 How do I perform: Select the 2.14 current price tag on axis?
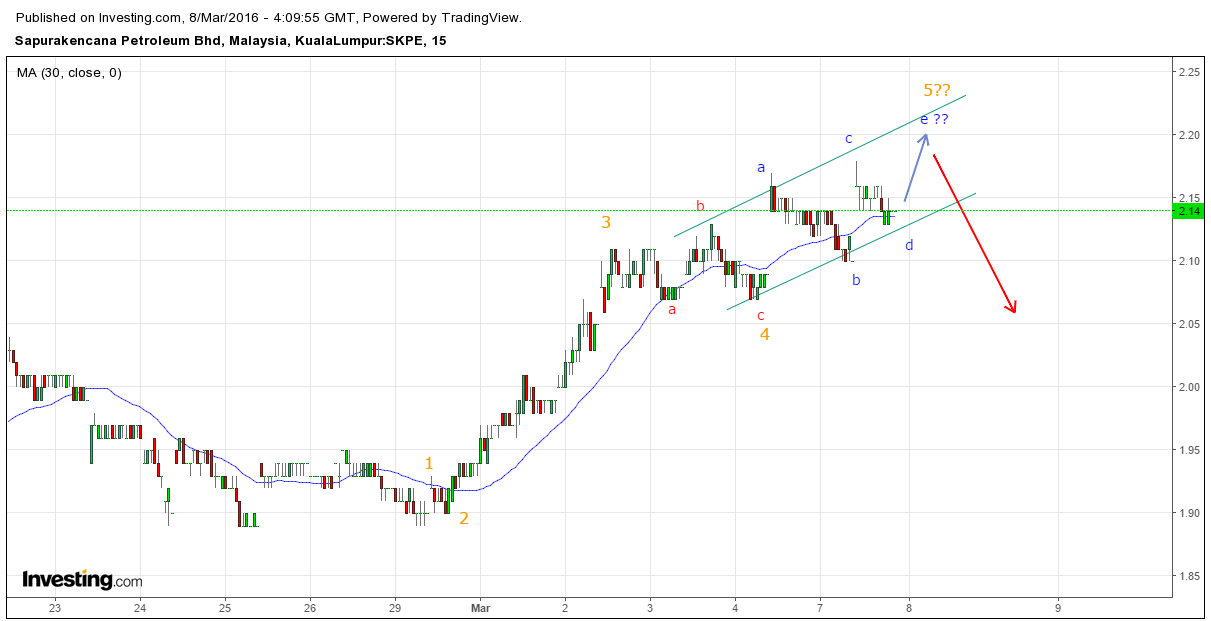point(1189,211)
